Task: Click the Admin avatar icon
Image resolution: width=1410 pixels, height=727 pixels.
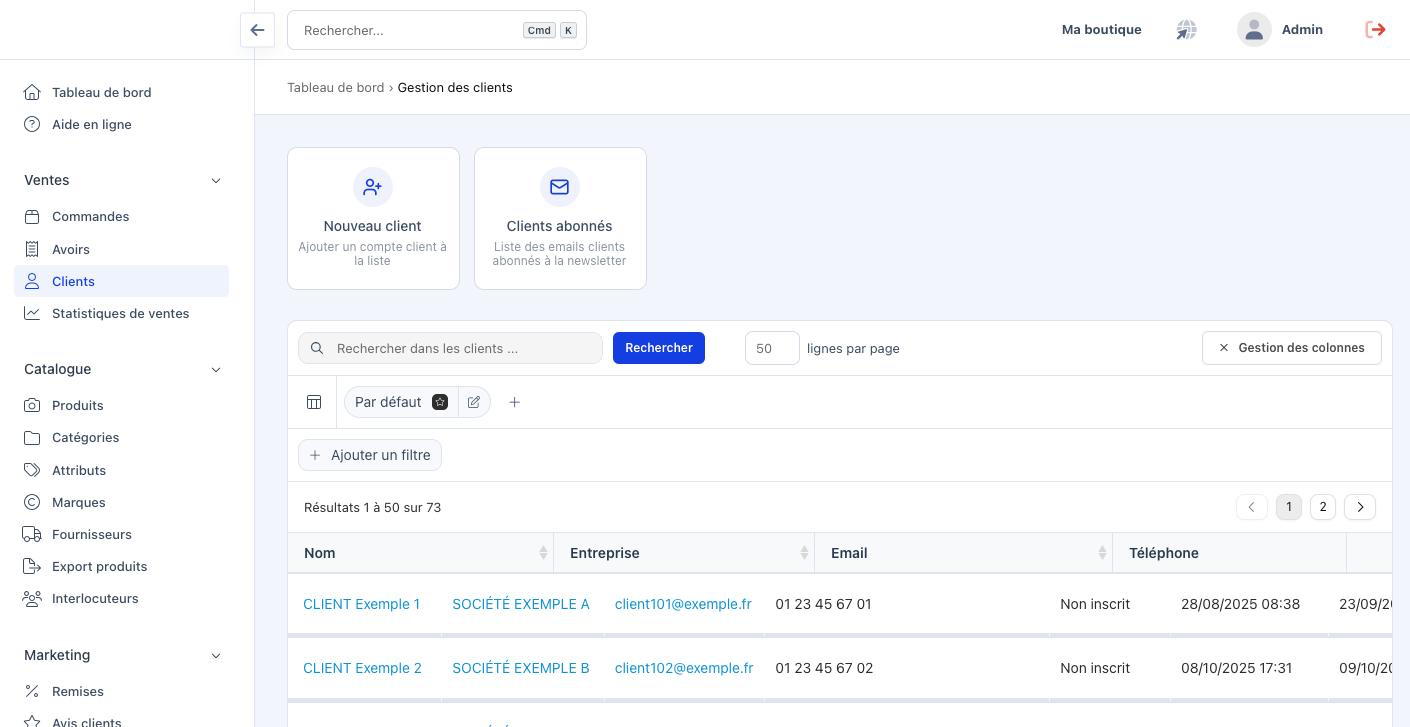Action: click(x=1254, y=30)
